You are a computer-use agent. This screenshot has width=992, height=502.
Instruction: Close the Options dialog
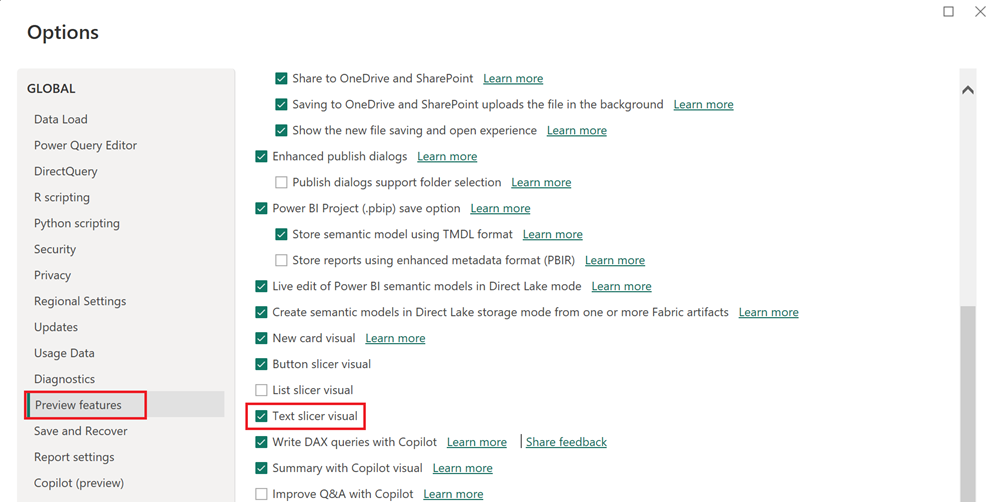980,12
